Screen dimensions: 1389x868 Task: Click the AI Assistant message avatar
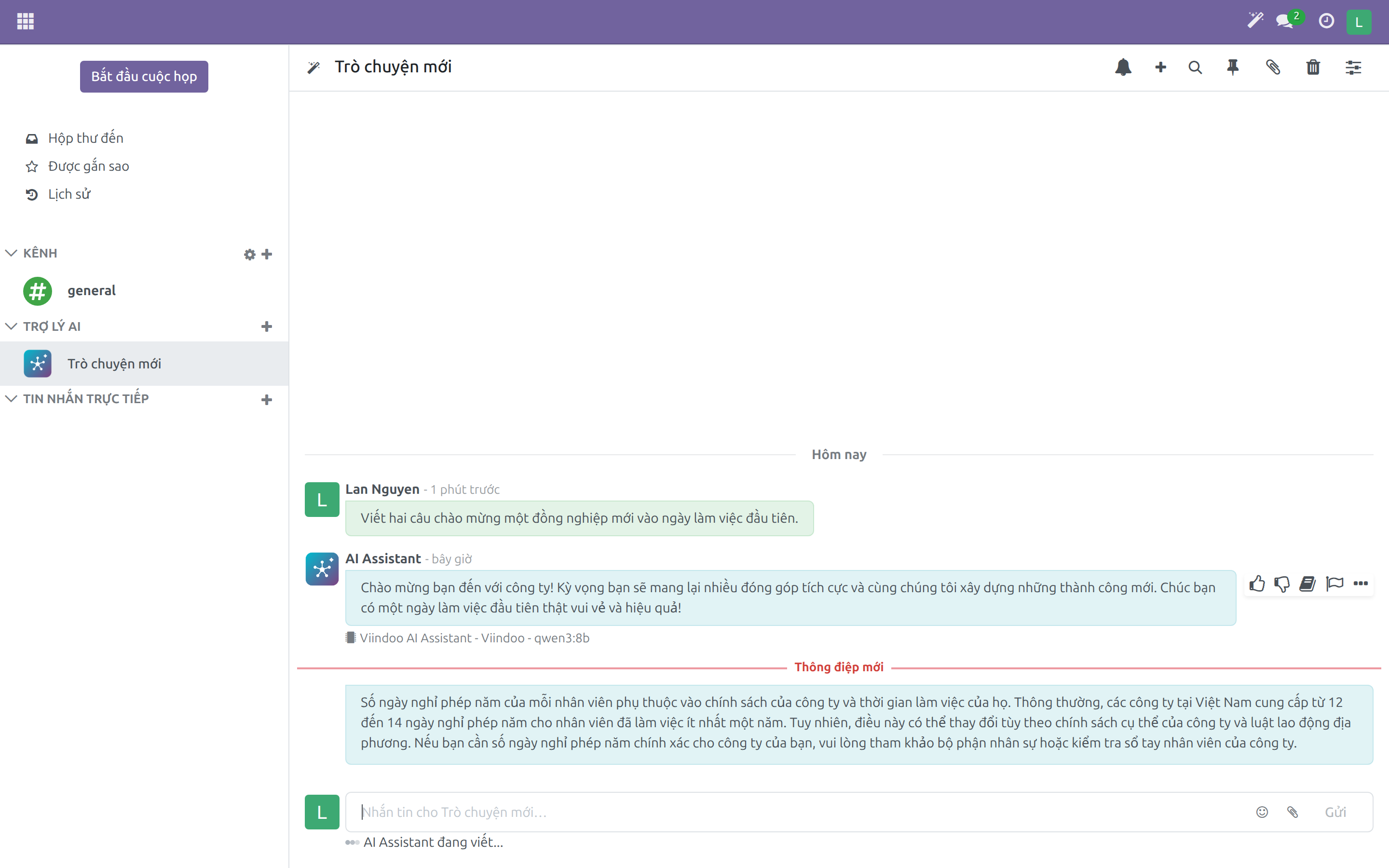tap(322, 569)
